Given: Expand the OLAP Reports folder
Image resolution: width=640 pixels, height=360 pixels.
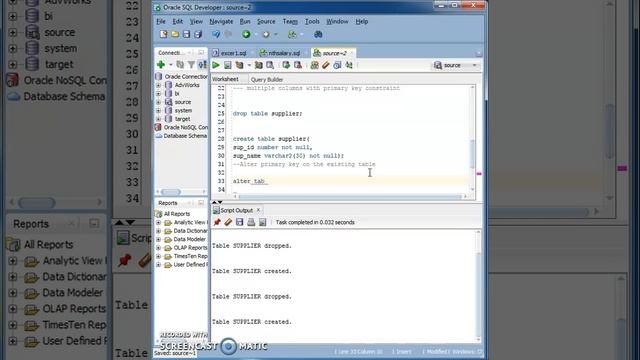Looking at the screenshot, I should coord(158,248).
